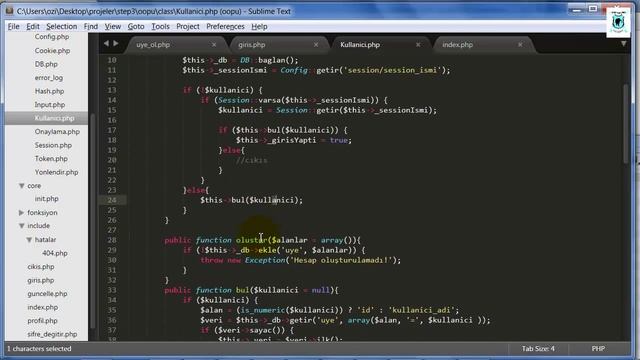
Task: Open Token.php in sidebar
Action: tap(51, 158)
